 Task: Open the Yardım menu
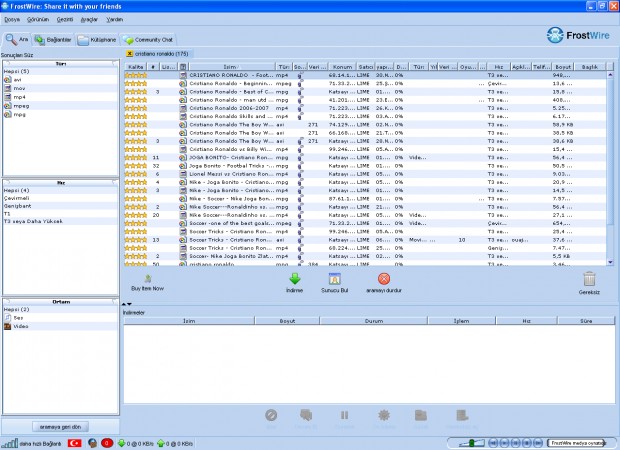[114, 19]
